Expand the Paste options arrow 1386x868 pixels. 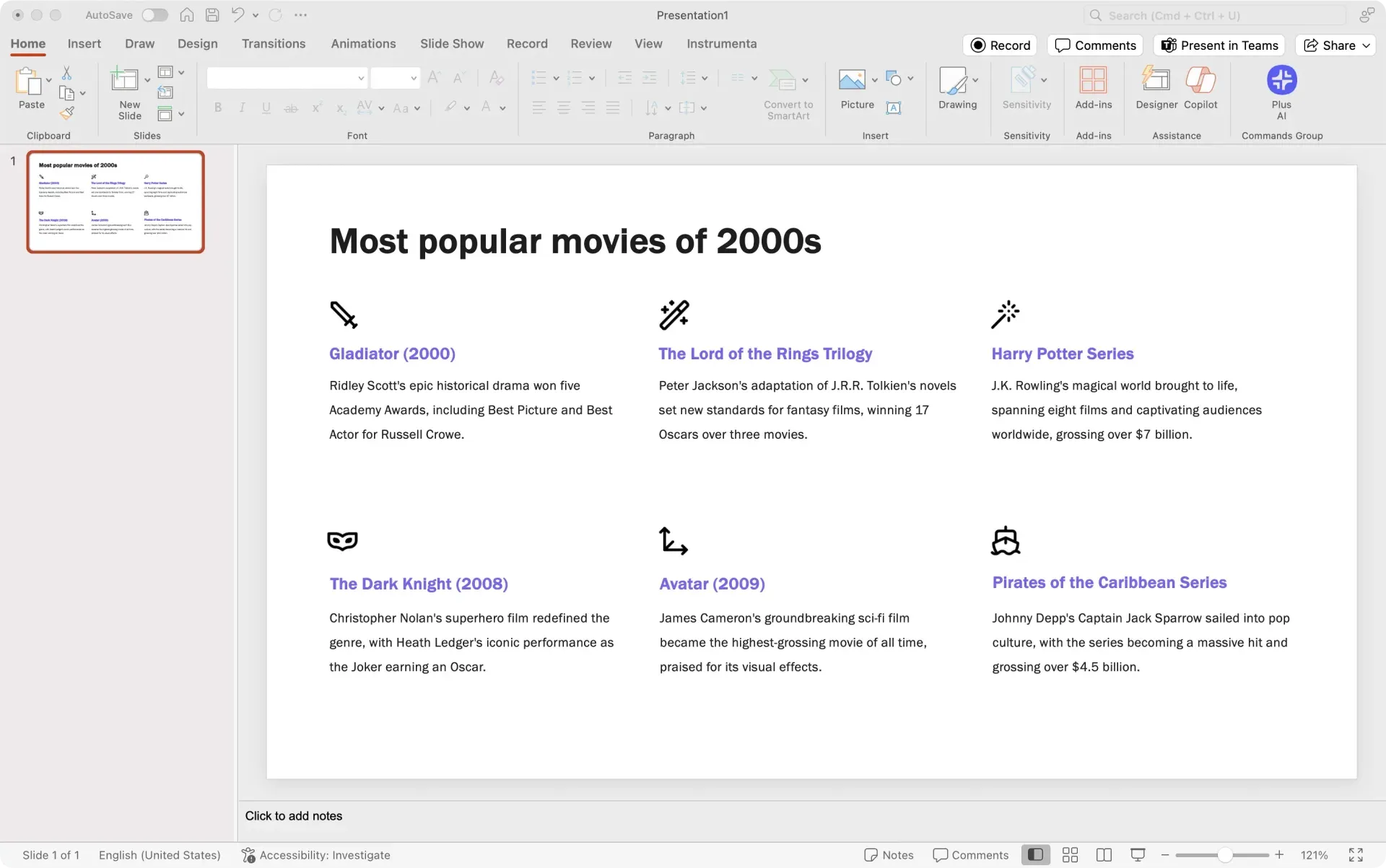click(49, 80)
